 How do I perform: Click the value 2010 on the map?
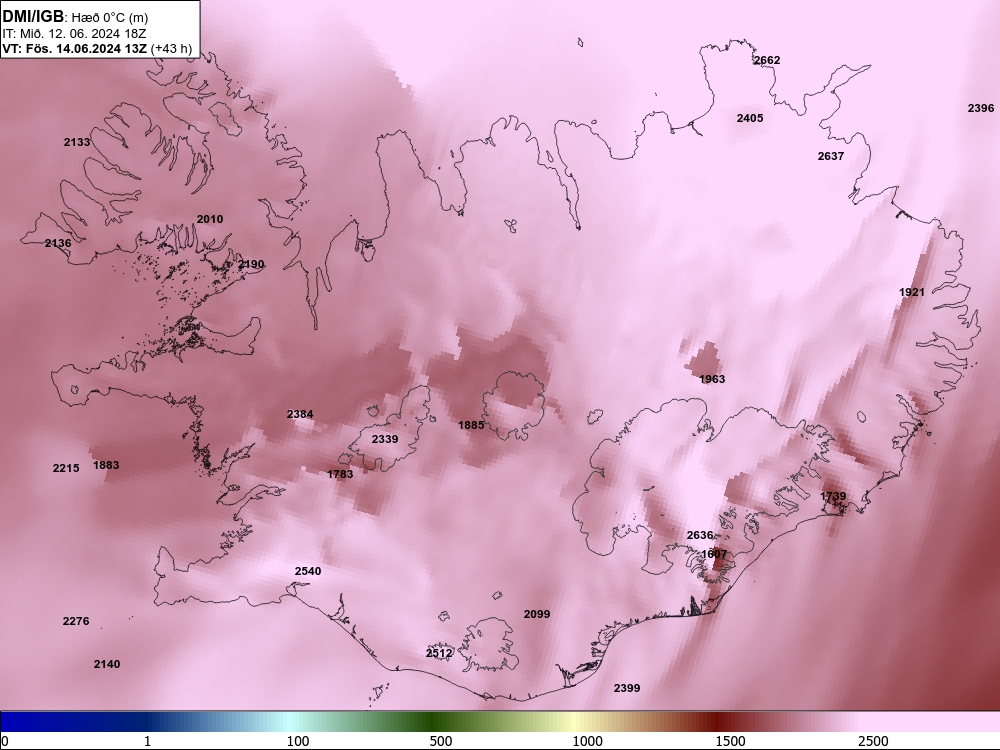[210, 219]
